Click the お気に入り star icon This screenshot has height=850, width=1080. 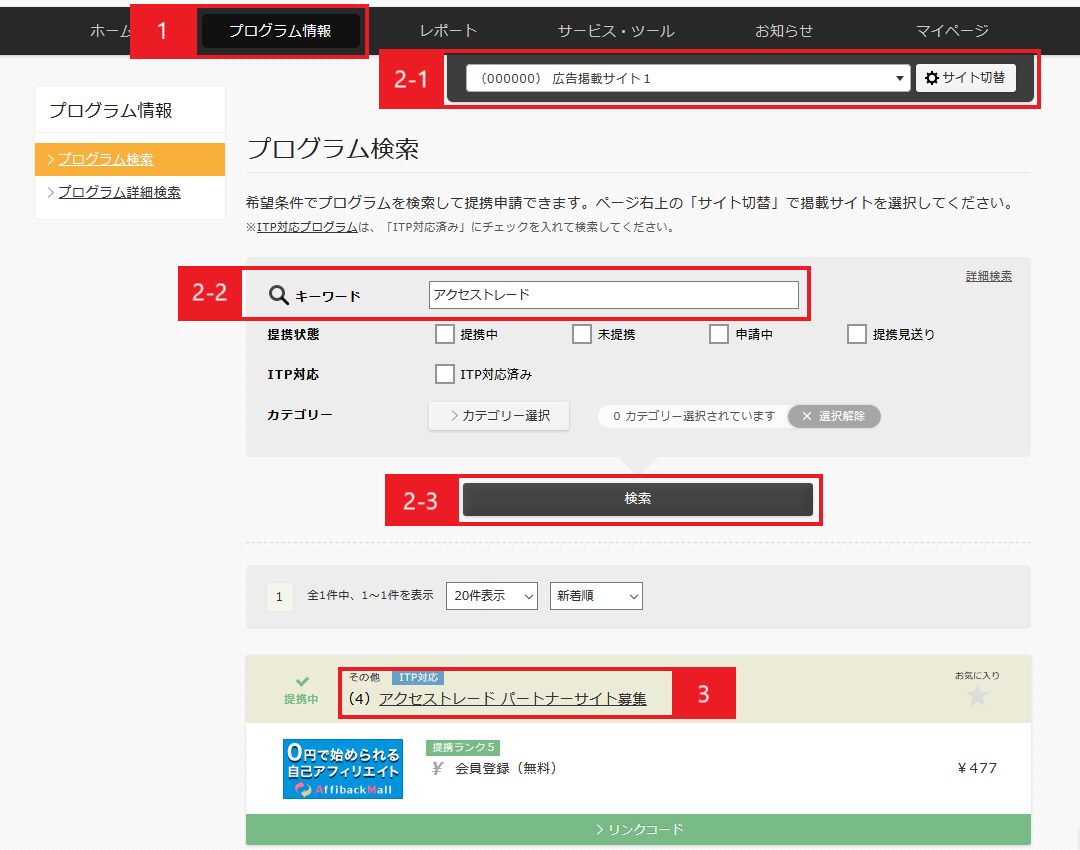(x=977, y=696)
